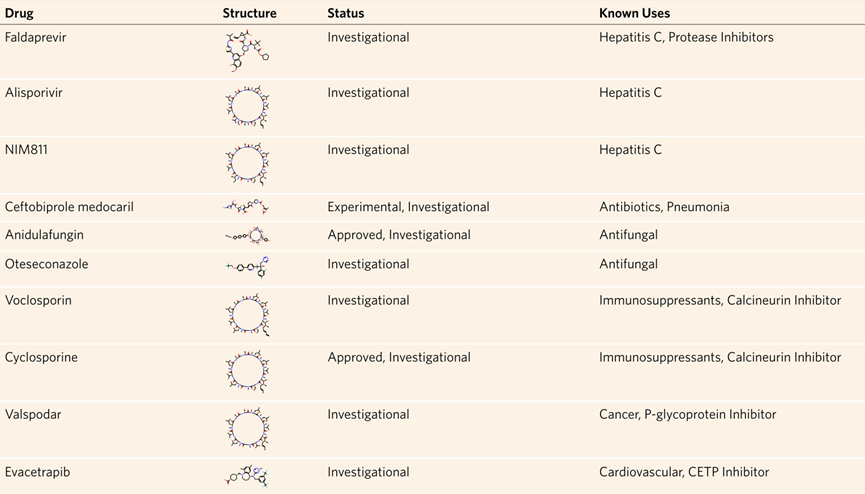Click the Alisporivir ring structure image
Viewport: 865px width, 494px height.
pyautogui.click(x=247, y=107)
